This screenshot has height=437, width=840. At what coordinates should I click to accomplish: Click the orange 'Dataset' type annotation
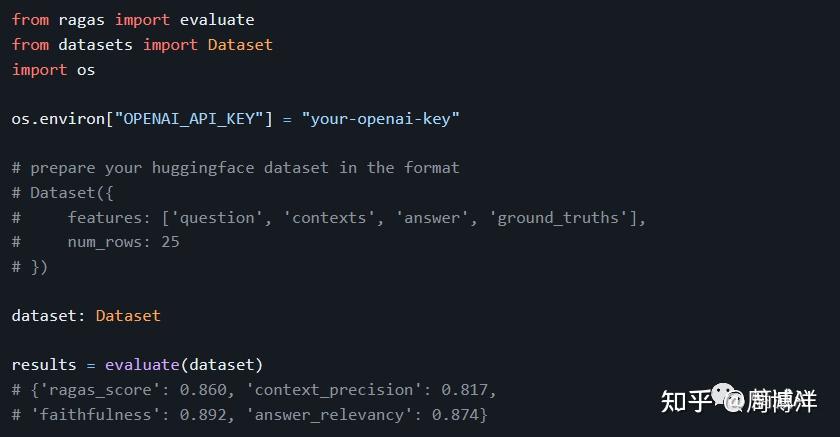128,315
